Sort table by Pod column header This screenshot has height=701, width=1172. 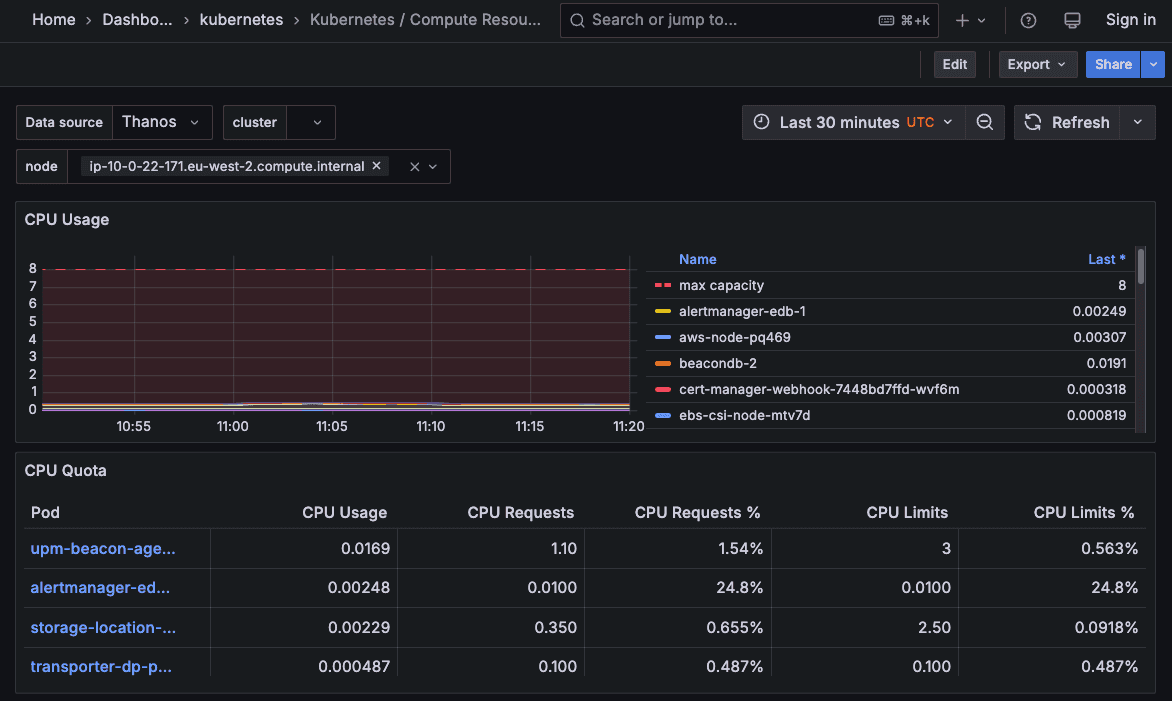pyautogui.click(x=45, y=513)
